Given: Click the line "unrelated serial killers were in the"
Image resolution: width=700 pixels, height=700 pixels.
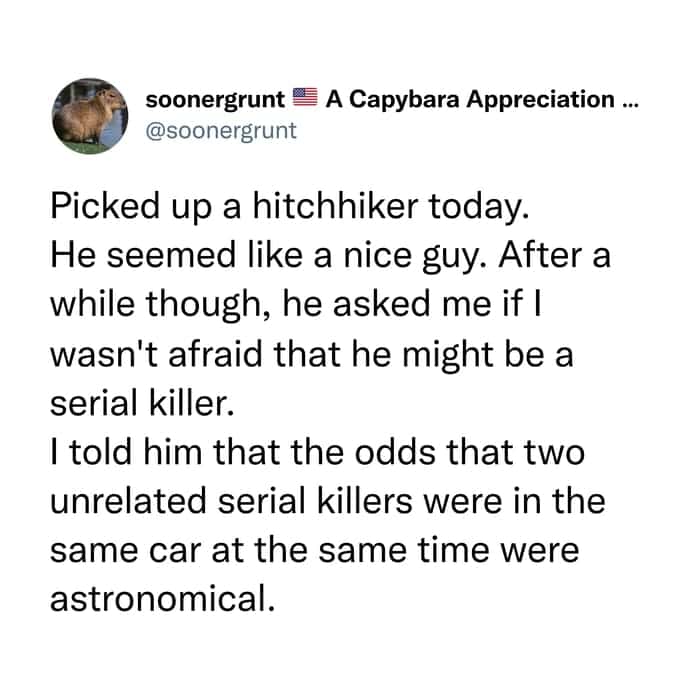Looking at the screenshot, I should coord(328,501).
